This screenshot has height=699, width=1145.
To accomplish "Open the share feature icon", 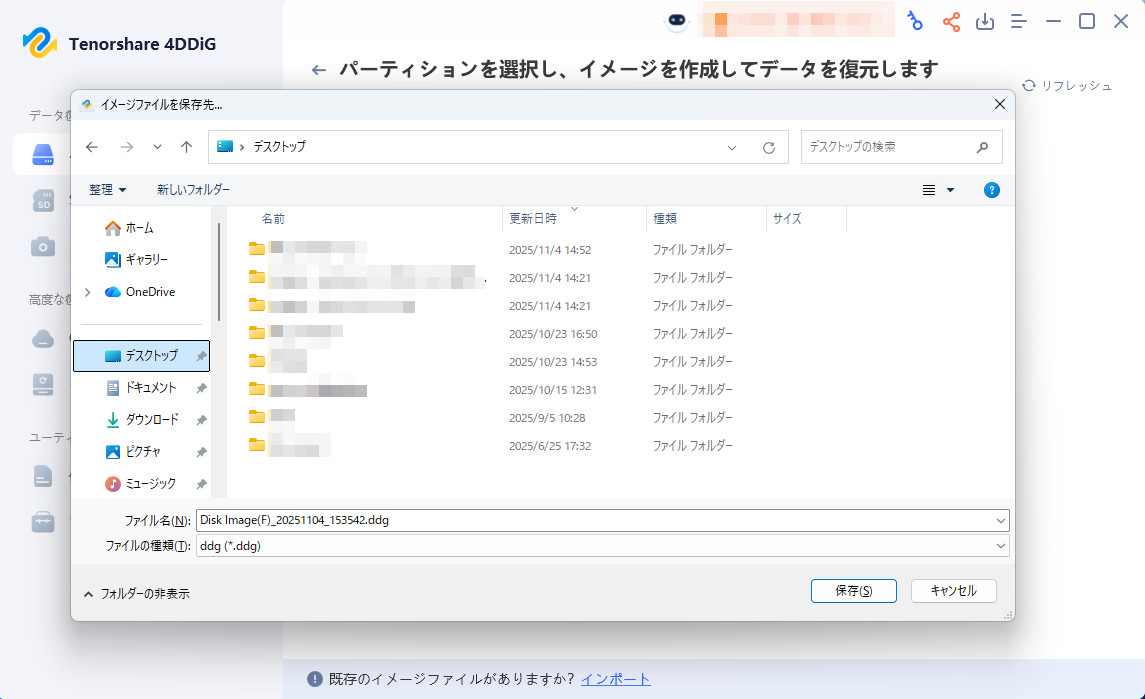I will (951, 20).
